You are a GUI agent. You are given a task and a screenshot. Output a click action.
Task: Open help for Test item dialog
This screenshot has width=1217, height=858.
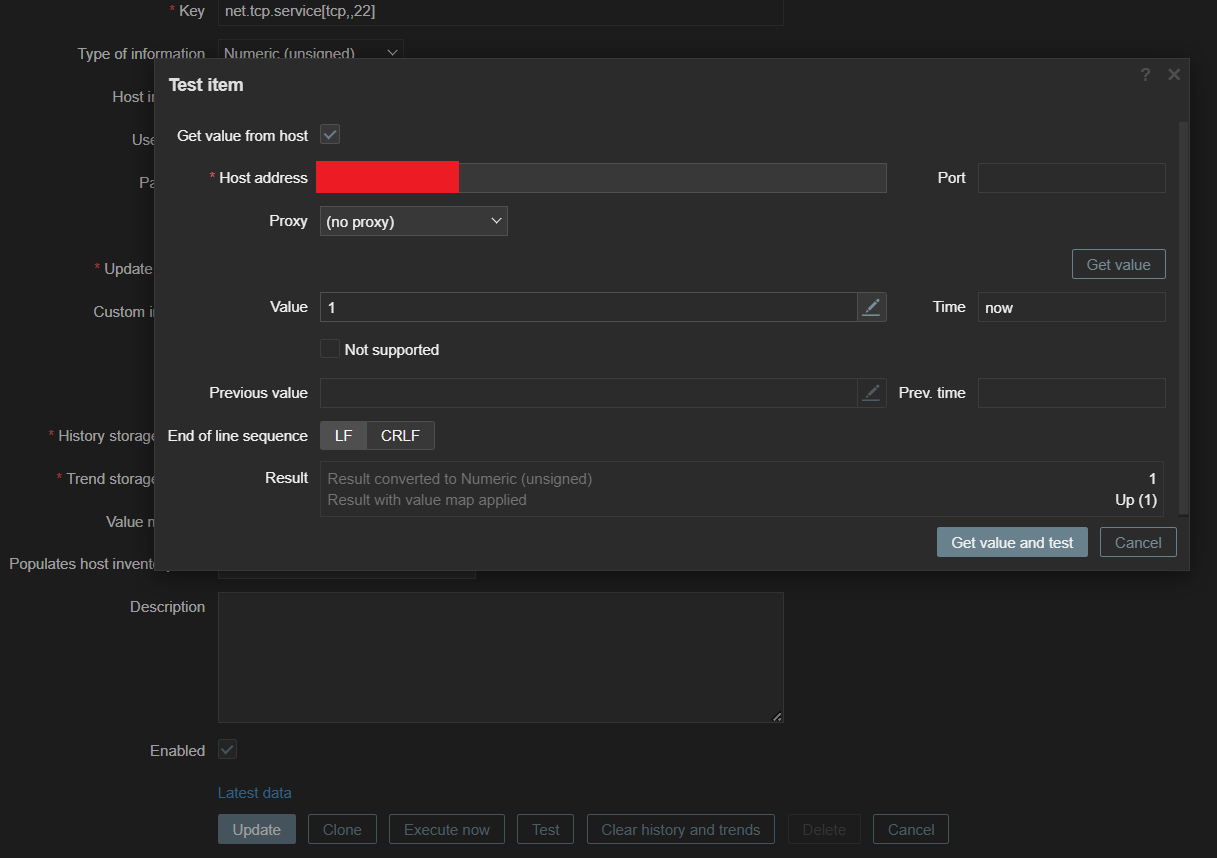pos(1145,75)
